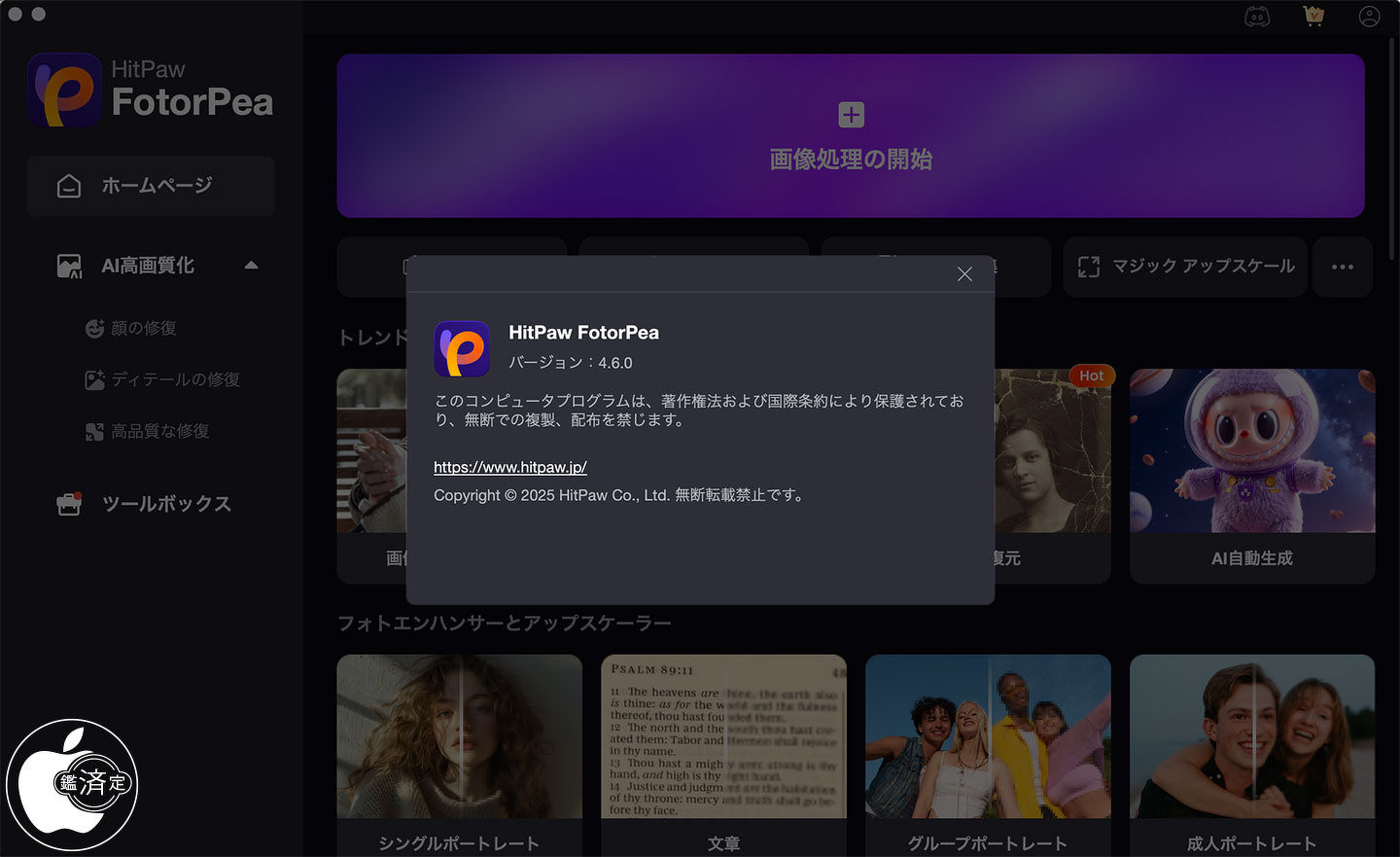The width and height of the screenshot is (1400, 857).
Task: Click the ツールボックス toolbox icon
Action: tap(69, 504)
